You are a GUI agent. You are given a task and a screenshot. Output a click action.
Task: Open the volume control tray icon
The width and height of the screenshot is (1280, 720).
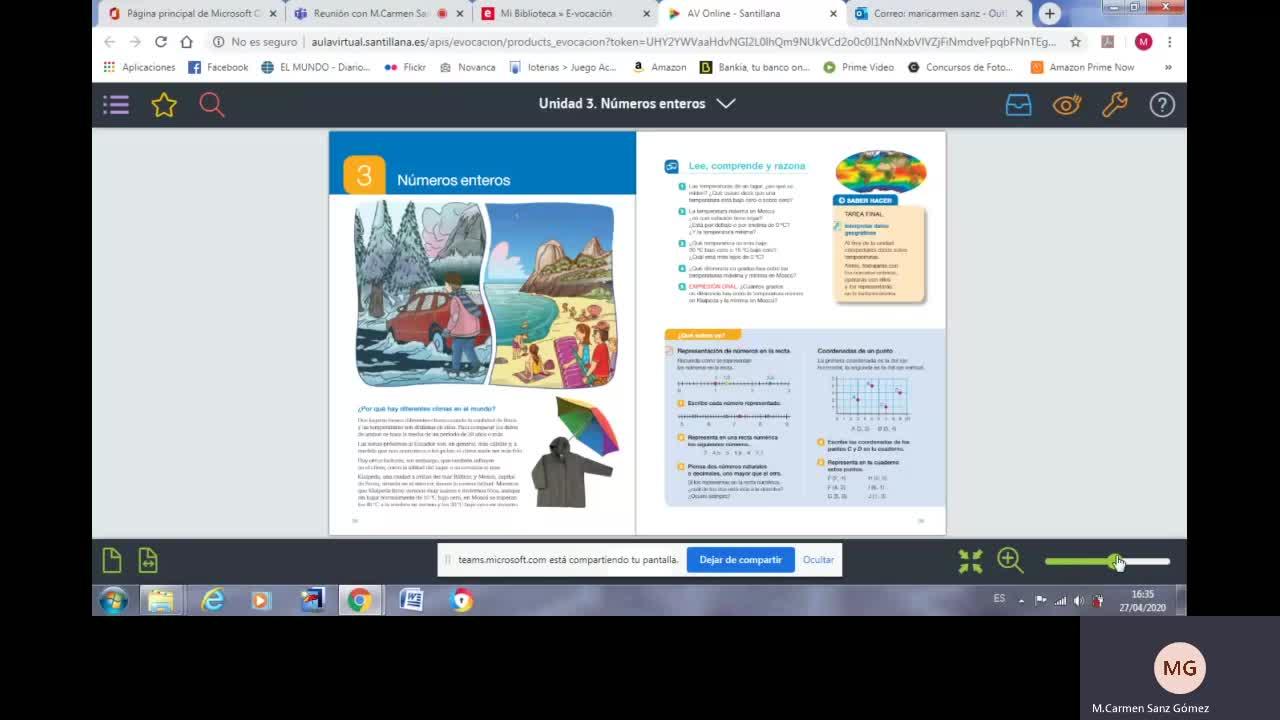pyautogui.click(x=1078, y=600)
